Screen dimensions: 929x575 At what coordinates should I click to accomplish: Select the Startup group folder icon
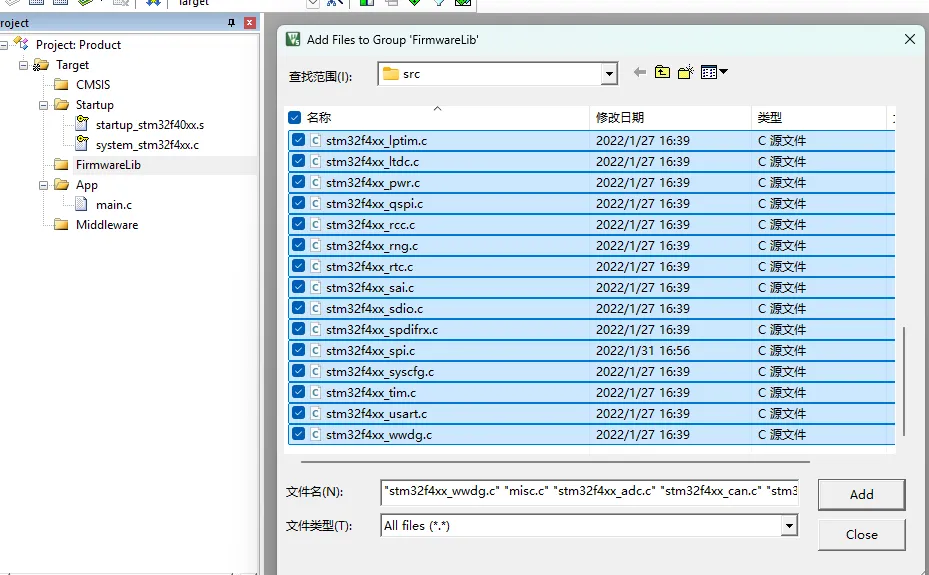pyautogui.click(x=61, y=105)
